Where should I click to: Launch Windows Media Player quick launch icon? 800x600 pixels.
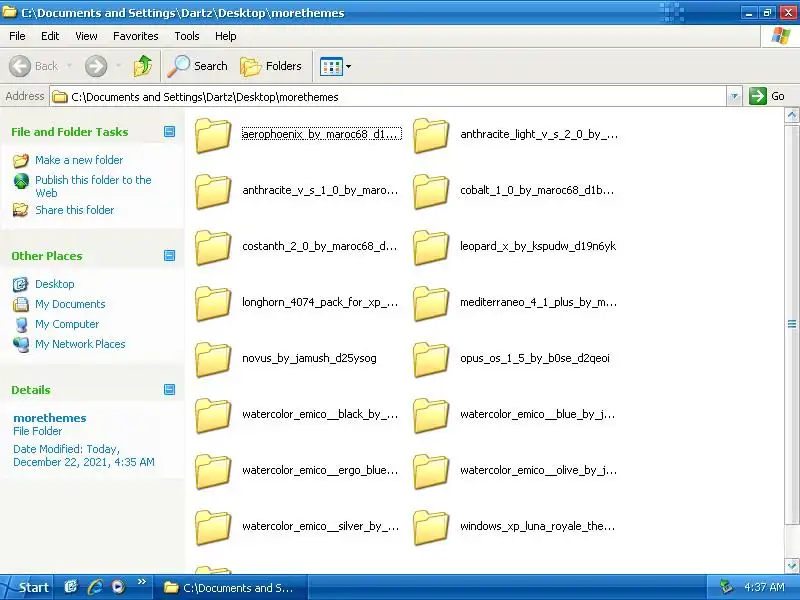tap(118, 587)
